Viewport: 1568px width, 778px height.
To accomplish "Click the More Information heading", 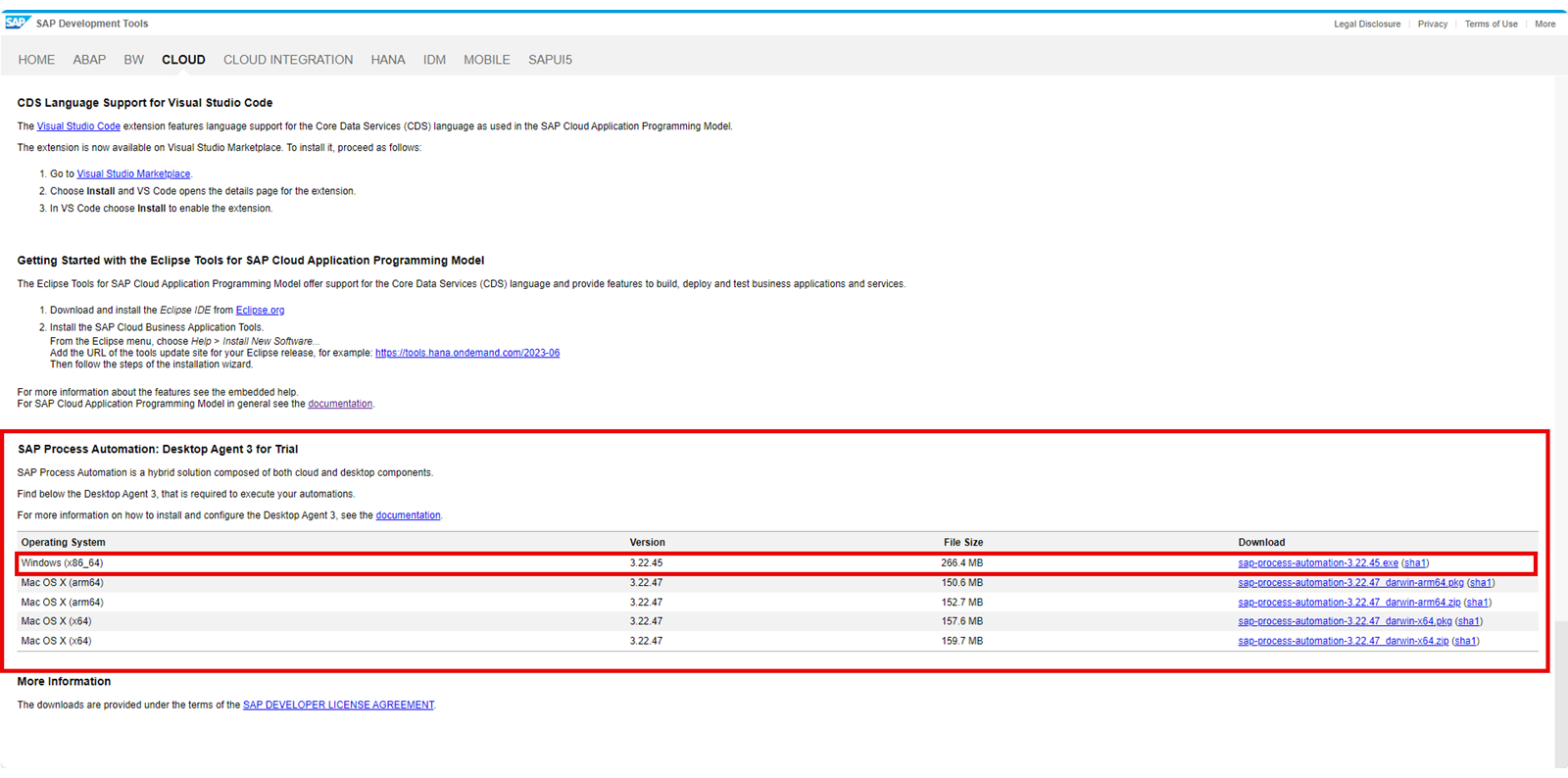I will point(64,682).
